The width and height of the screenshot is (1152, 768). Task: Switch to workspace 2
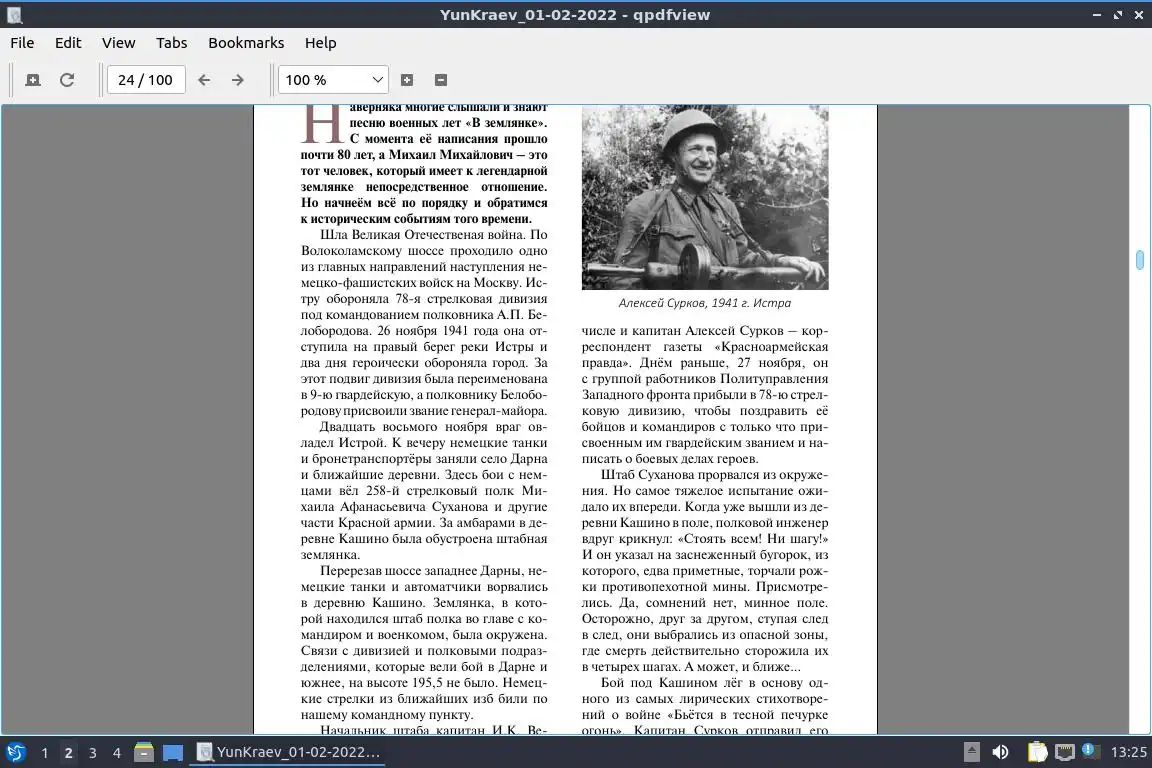point(68,753)
